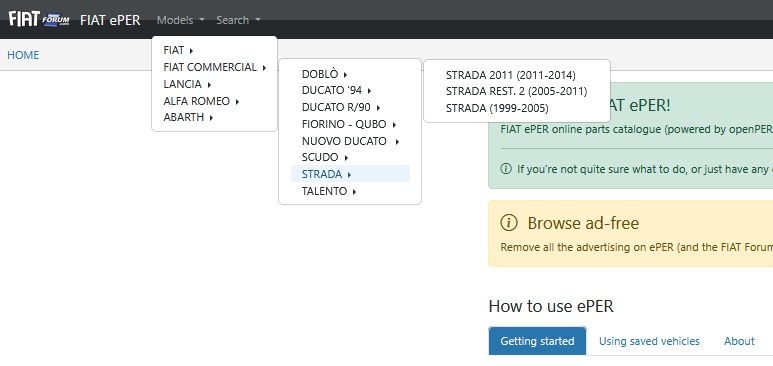
Task: Open the Search dropdown menu
Action: 239,20
